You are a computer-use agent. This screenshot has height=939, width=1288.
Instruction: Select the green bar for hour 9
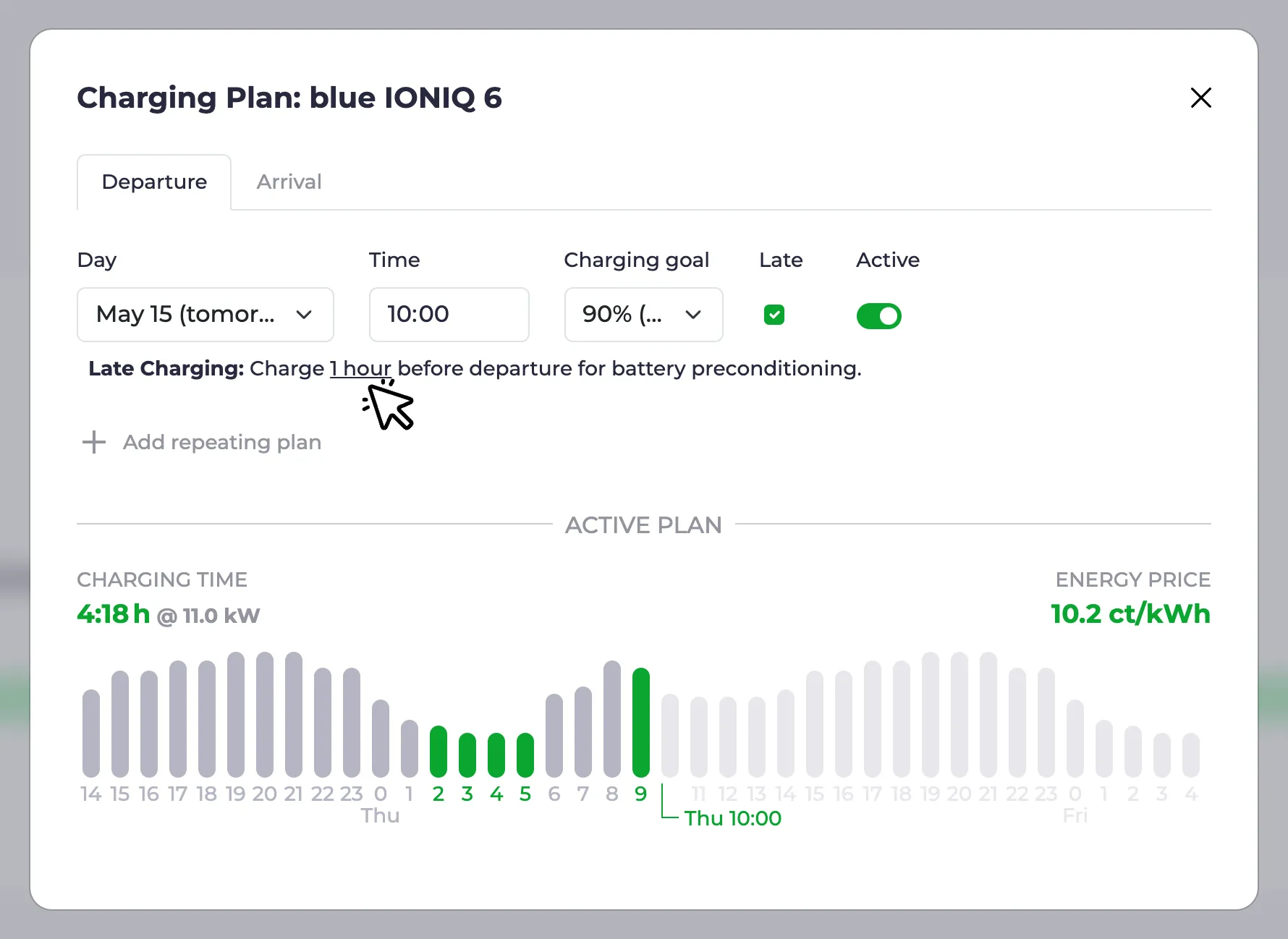(640, 722)
